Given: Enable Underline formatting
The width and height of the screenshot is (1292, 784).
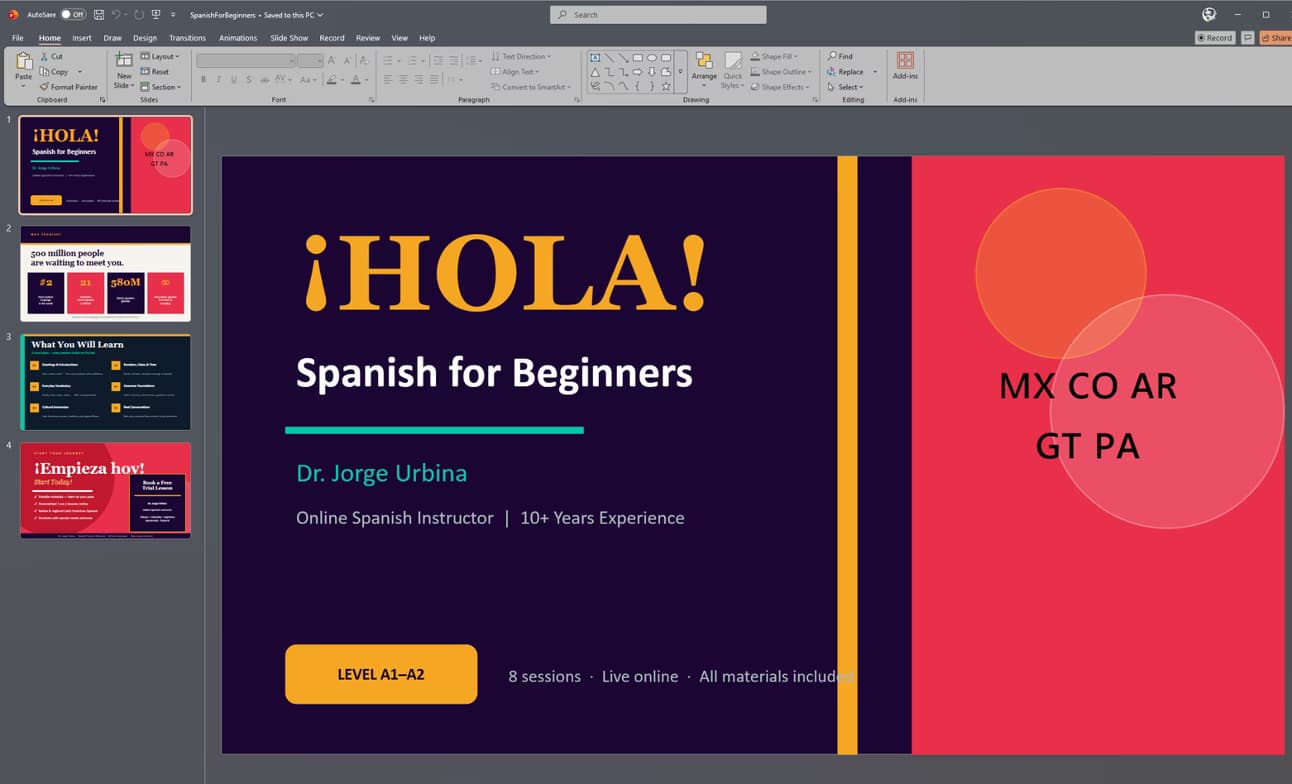Looking at the screenshot, I should click(234, 80).
